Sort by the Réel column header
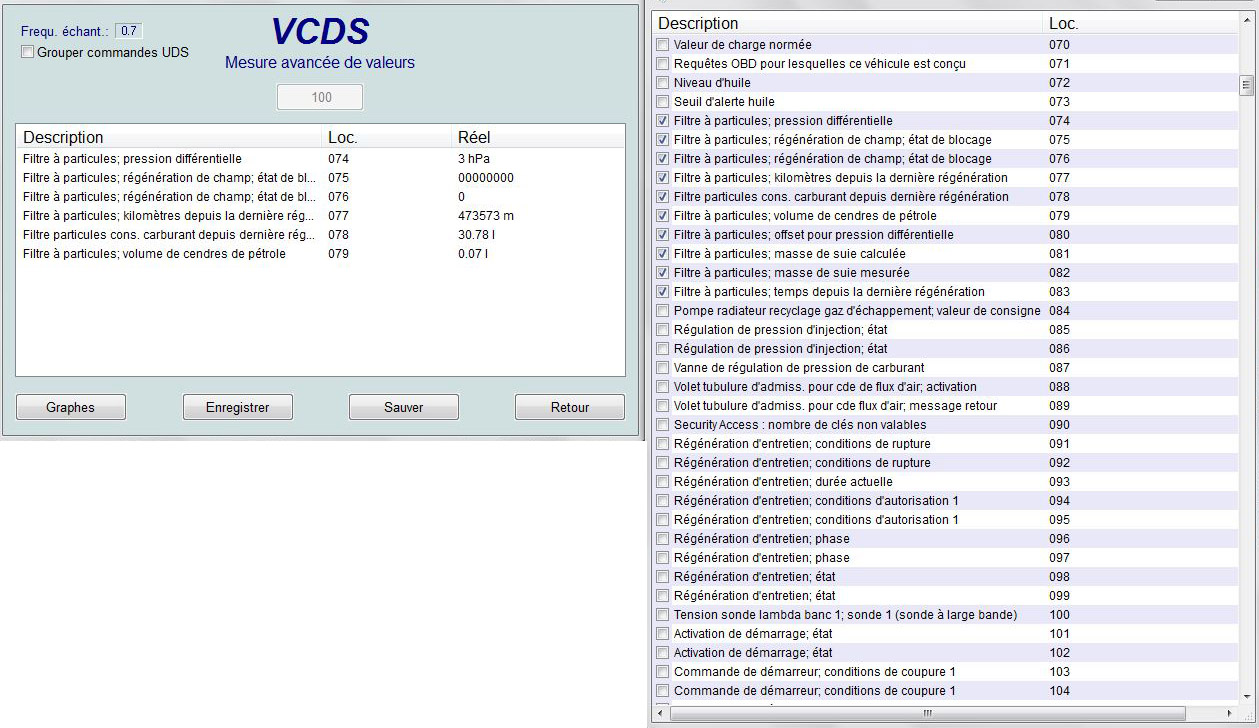Image resolution: width=1259 pixels, height=728 pixels. tap(474, 137)
